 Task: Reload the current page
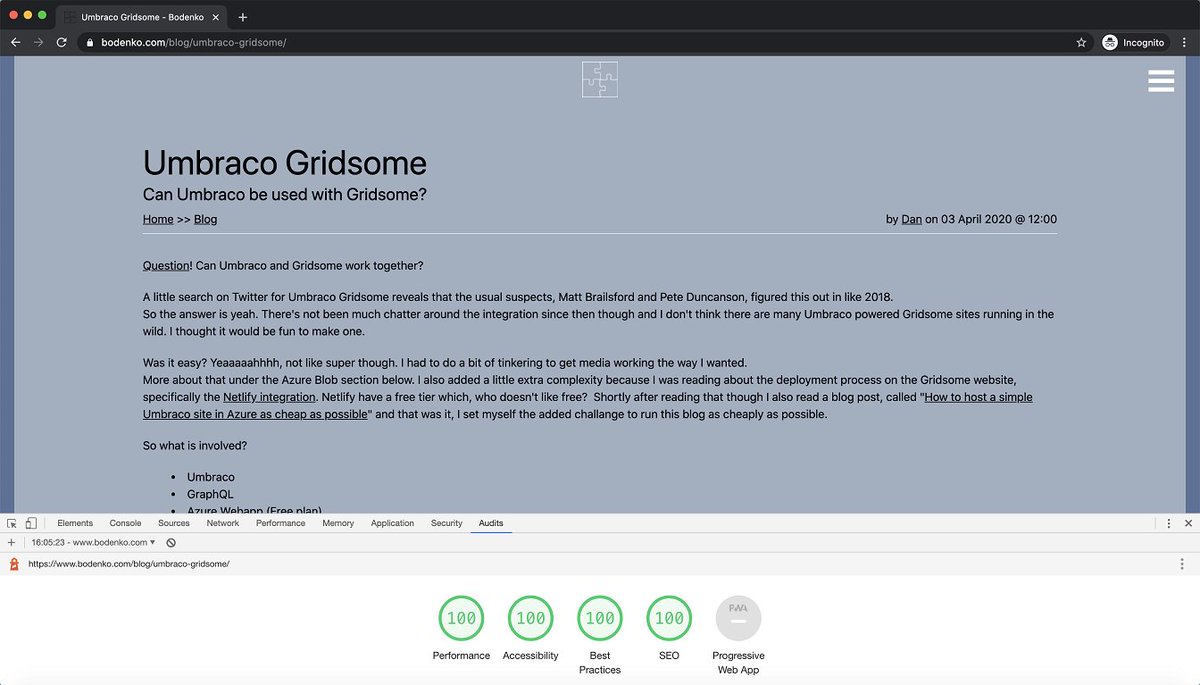(x=61, y=43)
